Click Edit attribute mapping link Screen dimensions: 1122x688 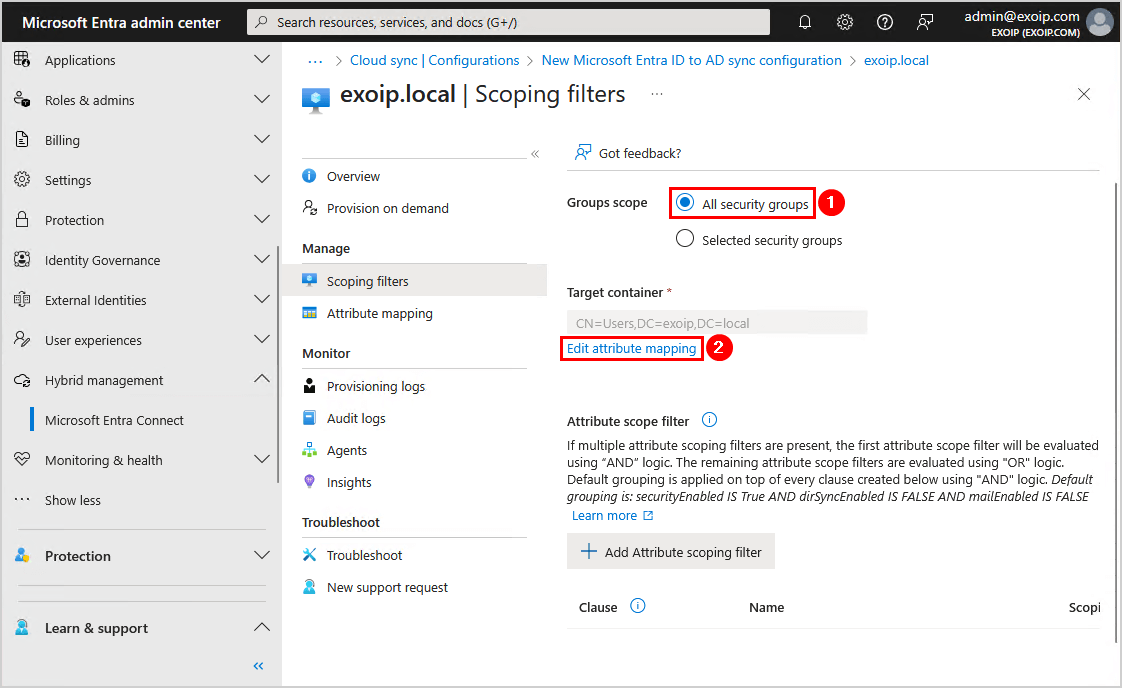pos(631,348)
